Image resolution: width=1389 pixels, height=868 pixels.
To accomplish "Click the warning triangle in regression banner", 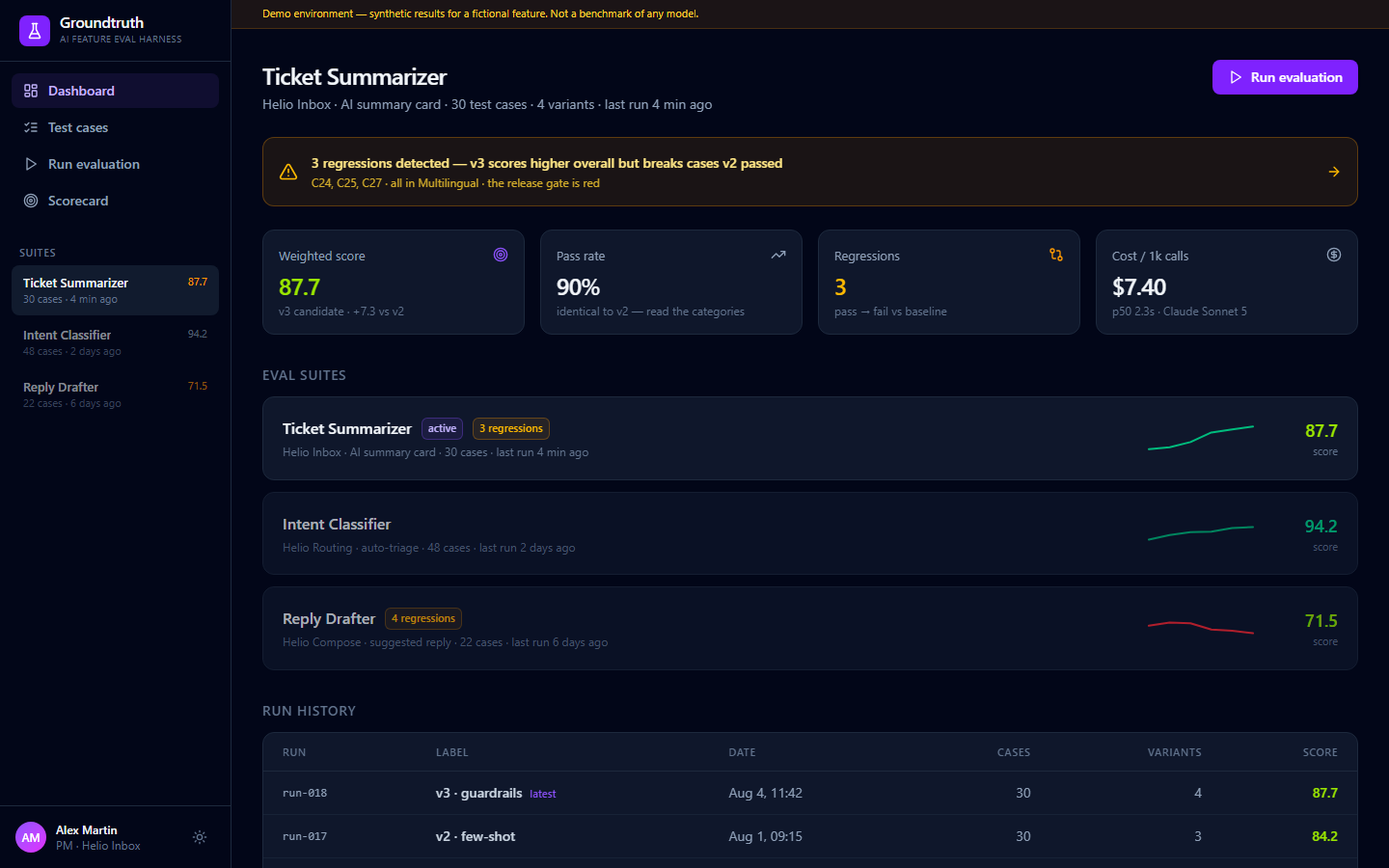I will [x=288, y=172].
